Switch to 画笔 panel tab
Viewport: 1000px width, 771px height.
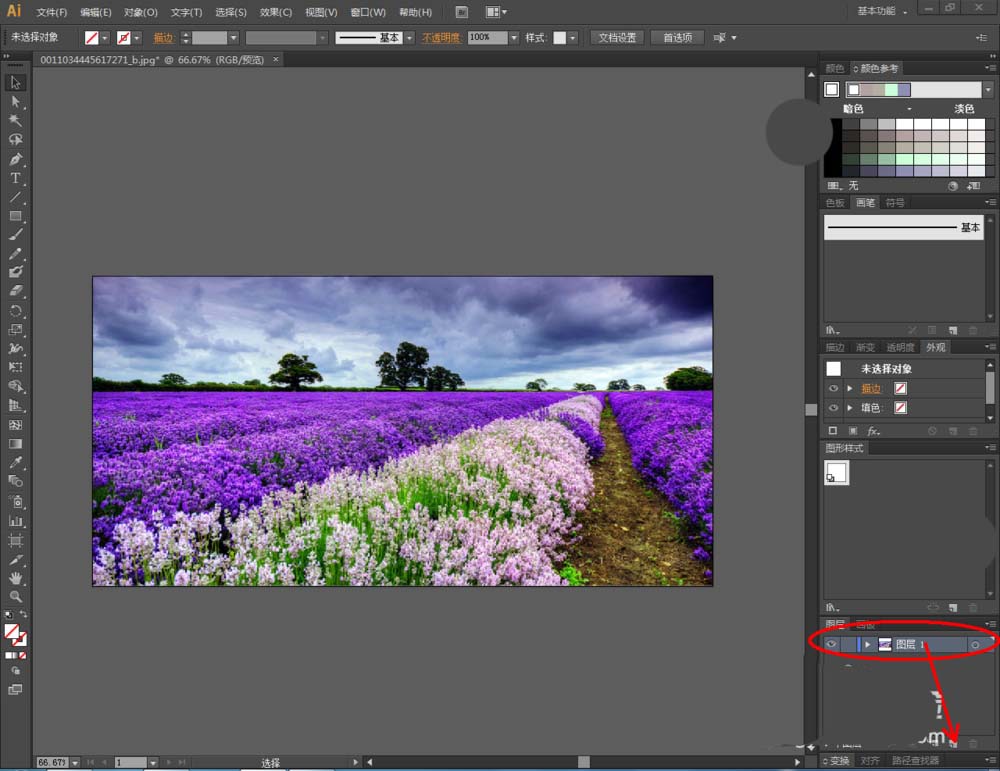(x=865, y=203)
